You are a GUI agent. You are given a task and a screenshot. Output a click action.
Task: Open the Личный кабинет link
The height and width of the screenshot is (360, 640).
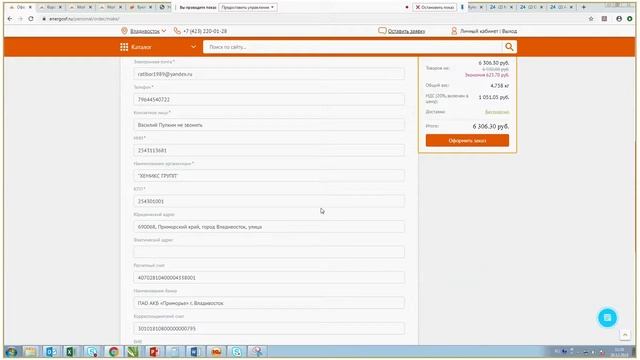[479, 31]
